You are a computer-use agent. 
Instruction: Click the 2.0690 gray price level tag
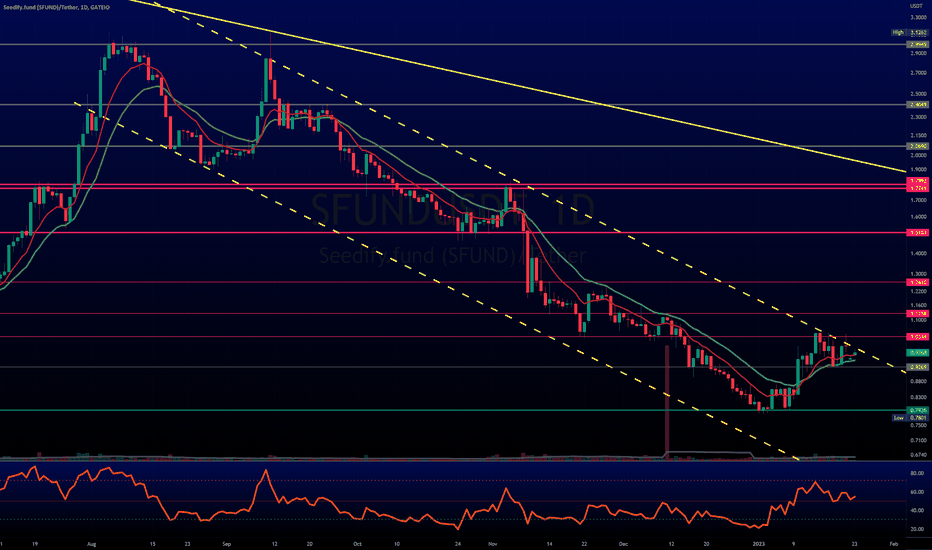(918, 146)
